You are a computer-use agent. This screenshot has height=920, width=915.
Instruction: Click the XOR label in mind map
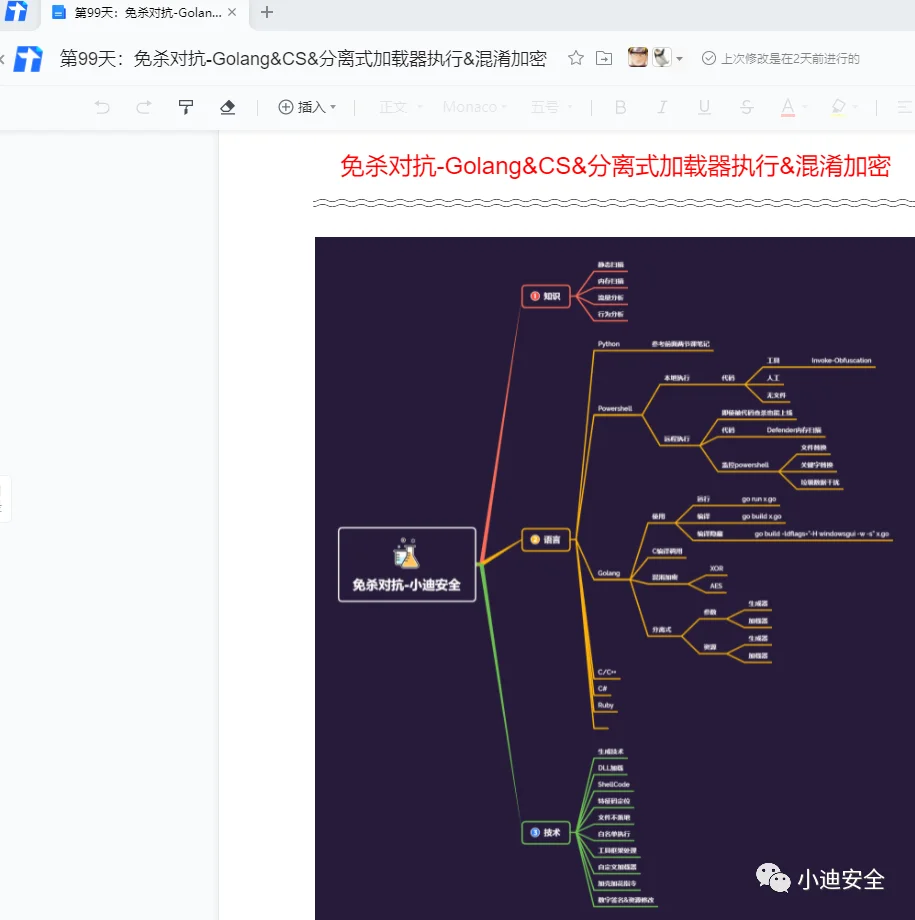click(716, 569)
